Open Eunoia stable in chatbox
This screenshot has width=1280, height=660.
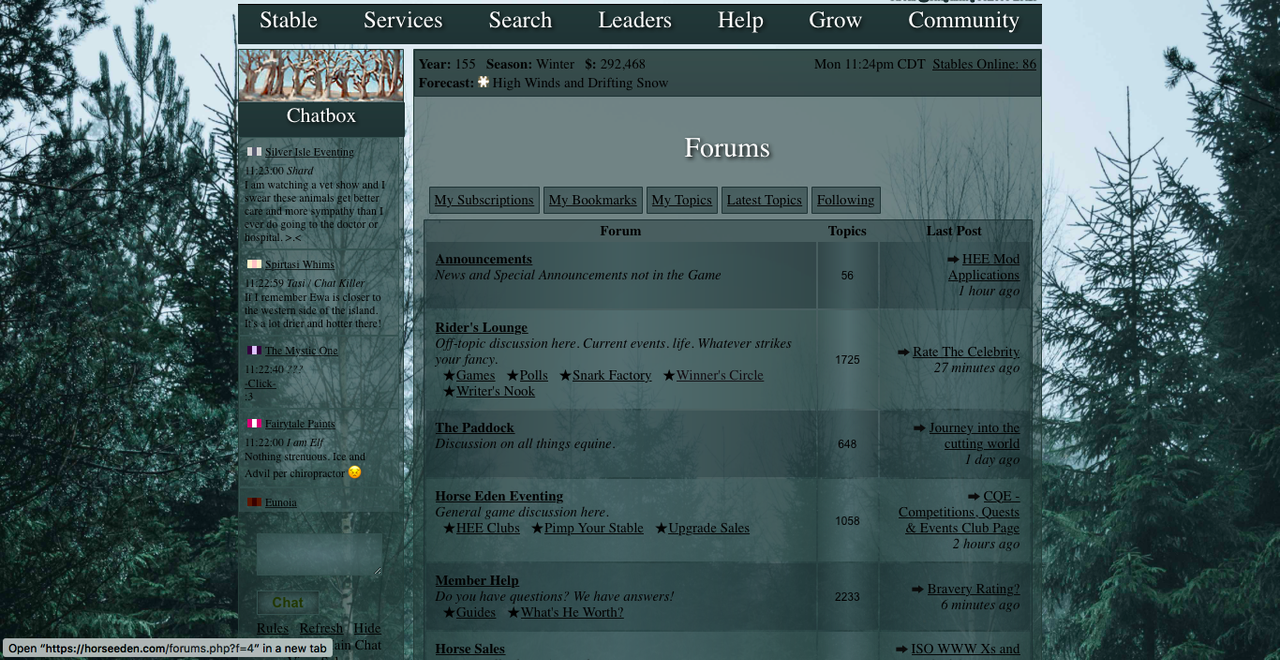(281, 502)
